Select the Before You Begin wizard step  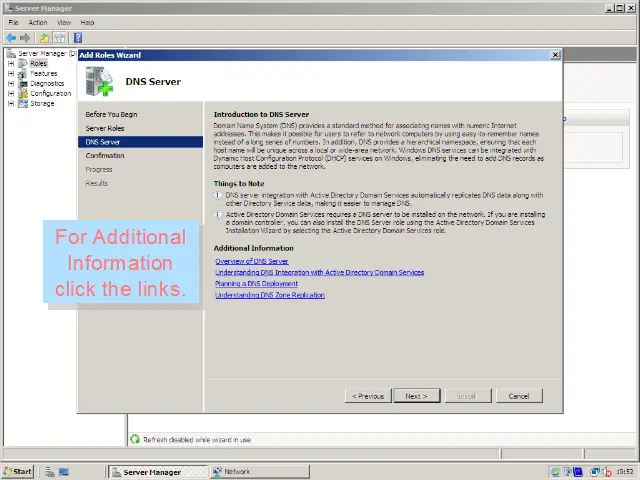(111, 114)
